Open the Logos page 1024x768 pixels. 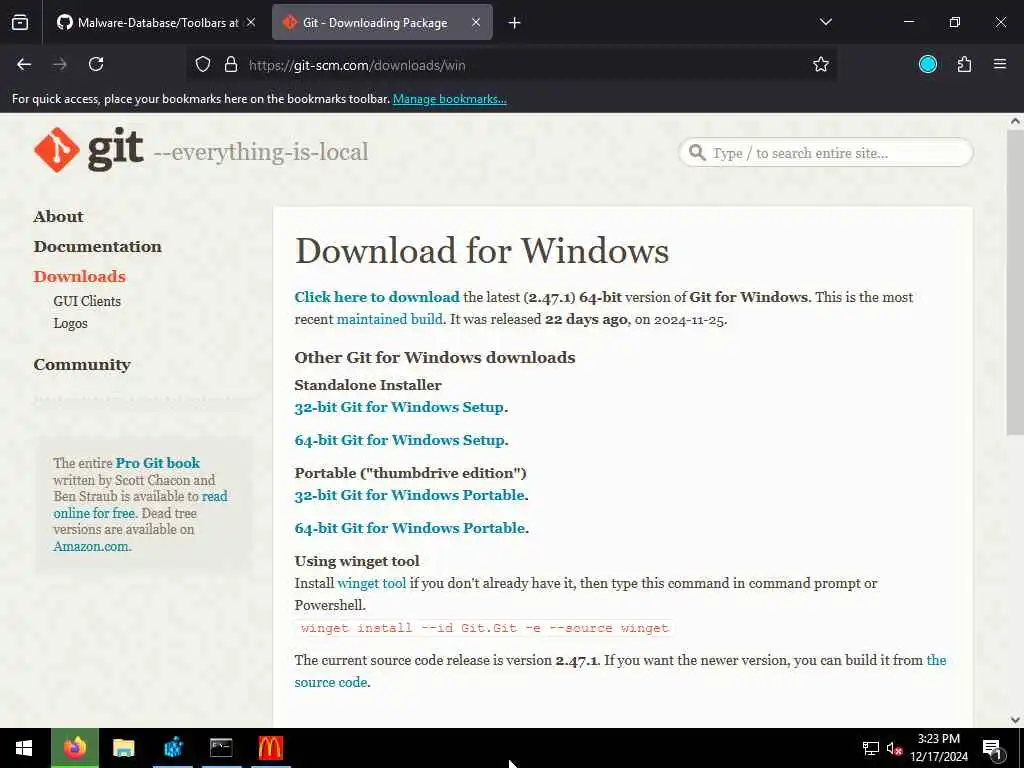[71, 324]
